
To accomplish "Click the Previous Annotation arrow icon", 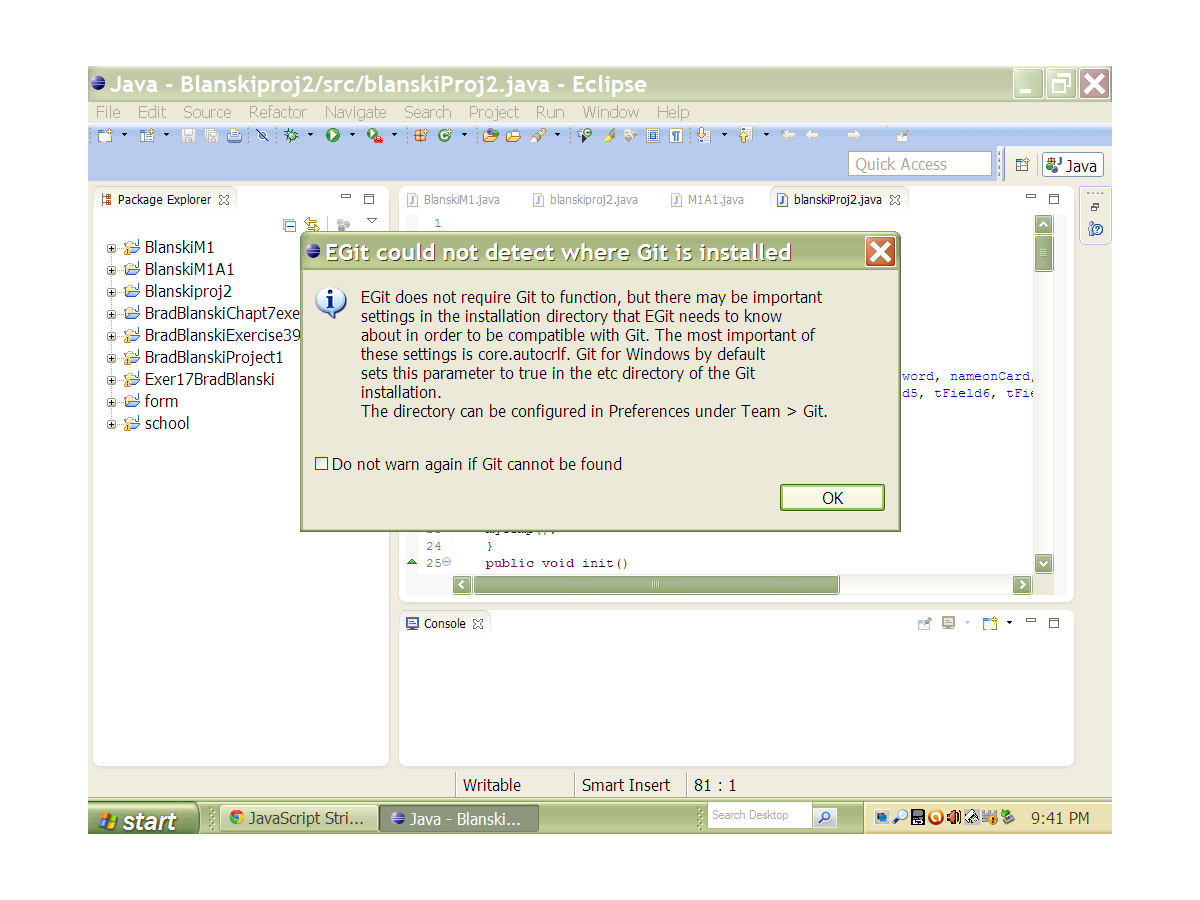I will tap(744, 135).
